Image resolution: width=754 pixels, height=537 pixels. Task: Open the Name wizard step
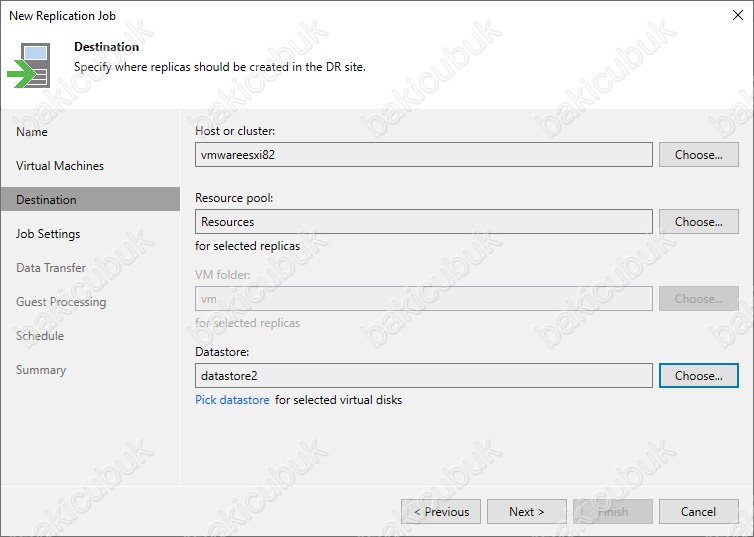[32, 132]
